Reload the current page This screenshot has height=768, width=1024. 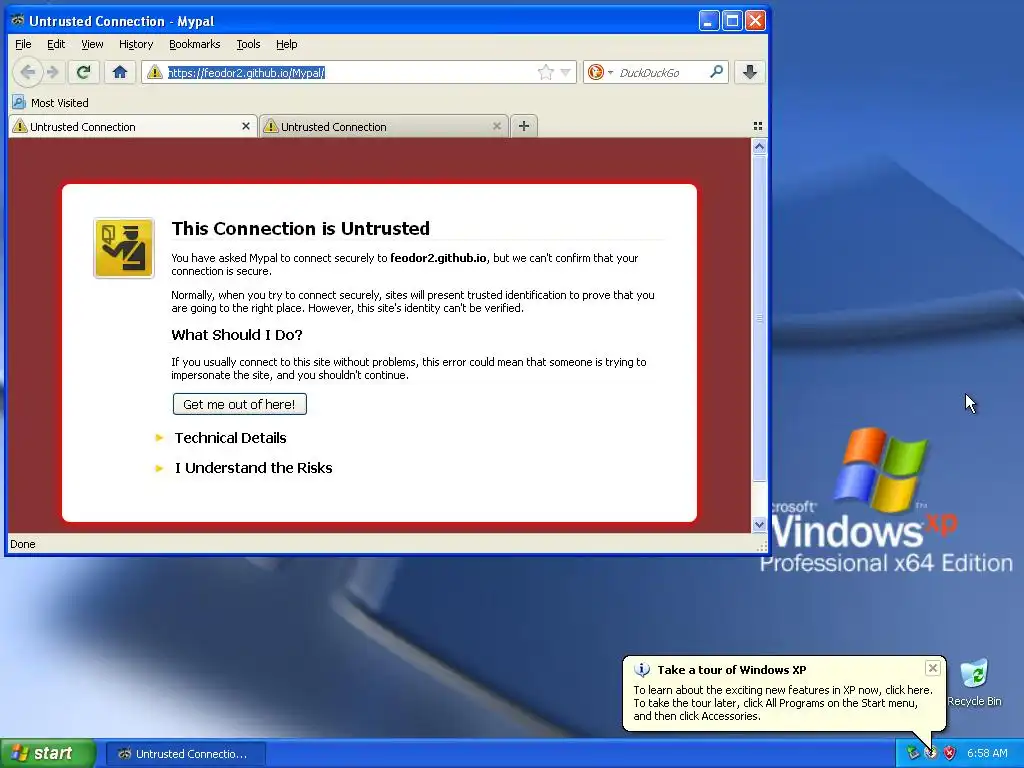coord(83,72)
